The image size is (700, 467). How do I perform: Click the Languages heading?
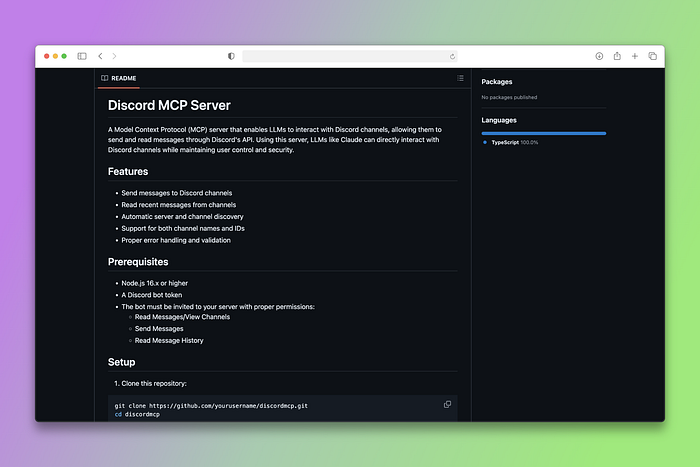(499, 120)
